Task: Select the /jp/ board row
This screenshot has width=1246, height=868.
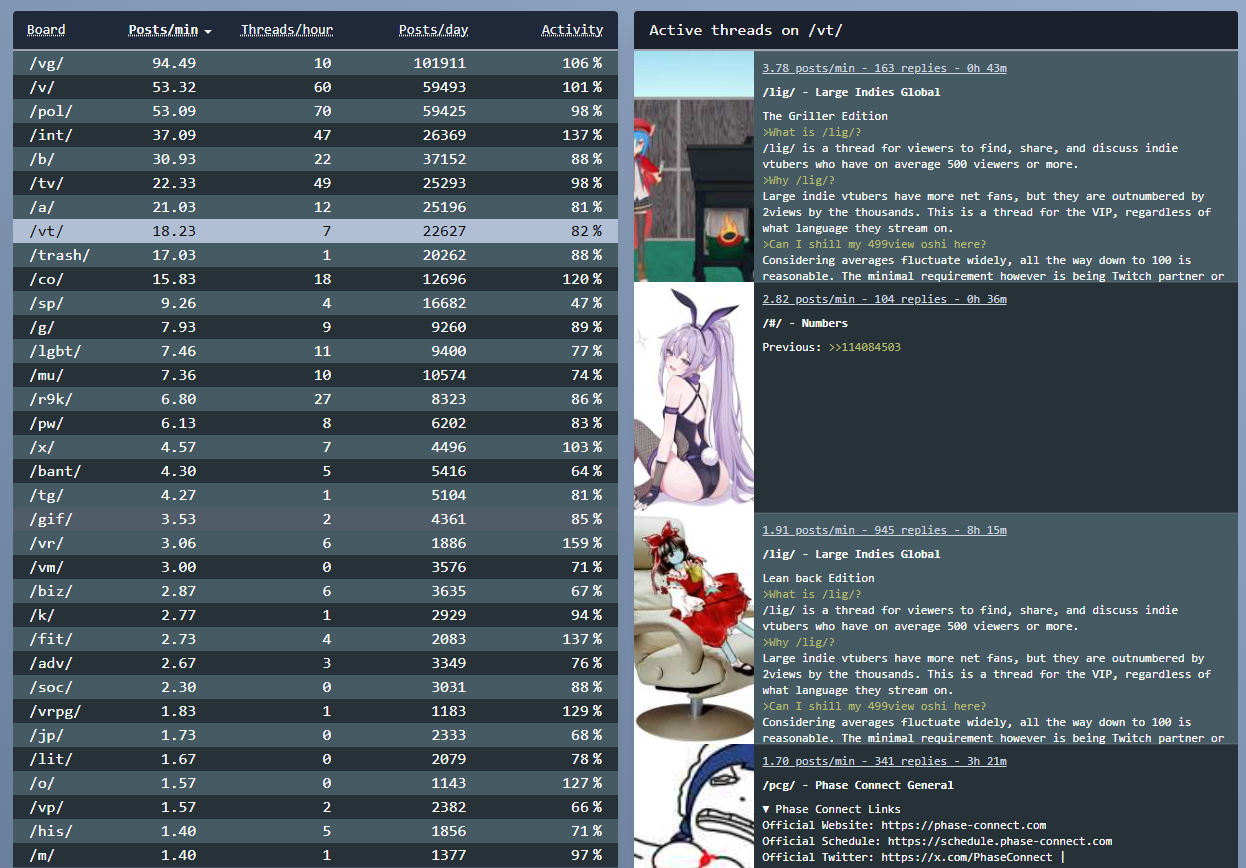Action: [315, 735]
